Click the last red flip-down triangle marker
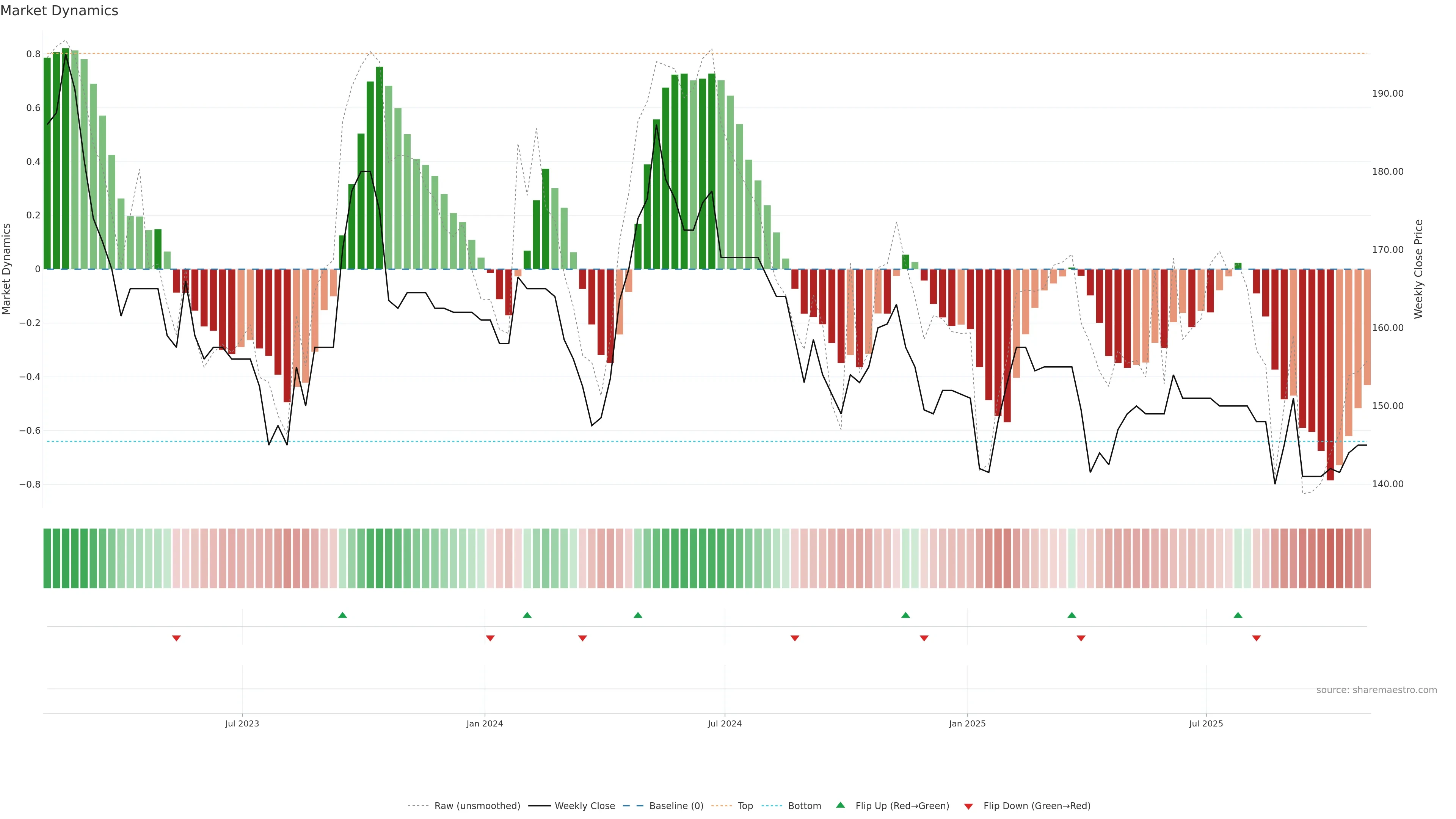1456x819 pixels. pos(1257,638)
